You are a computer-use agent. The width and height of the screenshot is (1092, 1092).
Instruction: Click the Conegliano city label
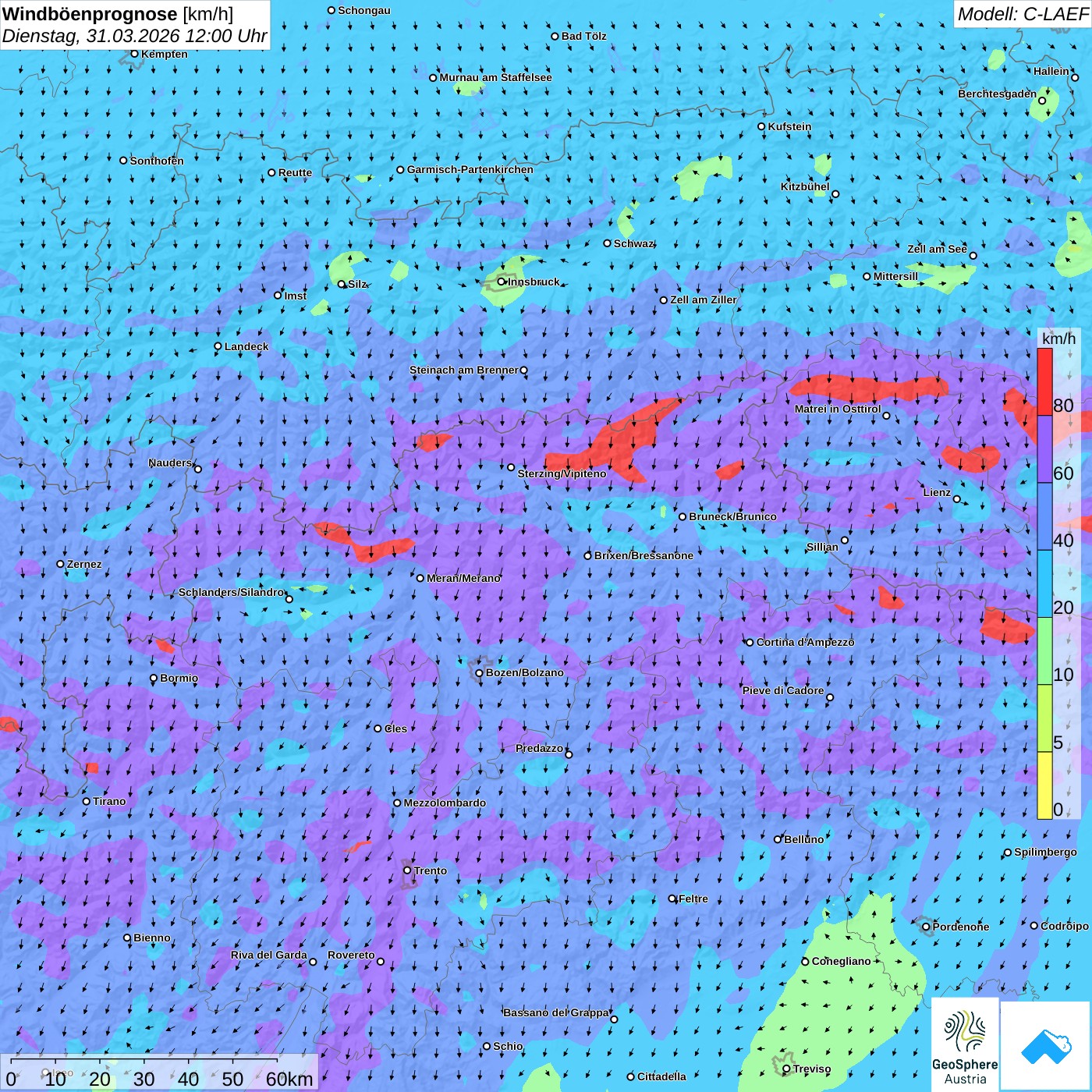click(x=841, y=961)
